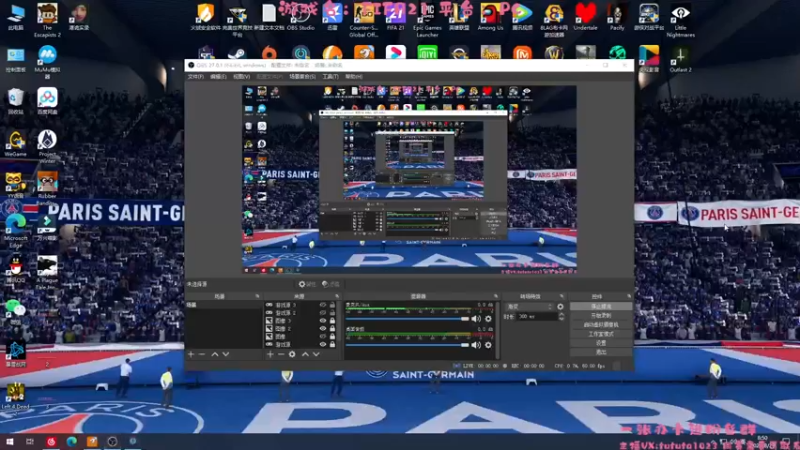800x450 pixels.
Task: Pop out the 场景 dock panel
Action: click(257, 296)
